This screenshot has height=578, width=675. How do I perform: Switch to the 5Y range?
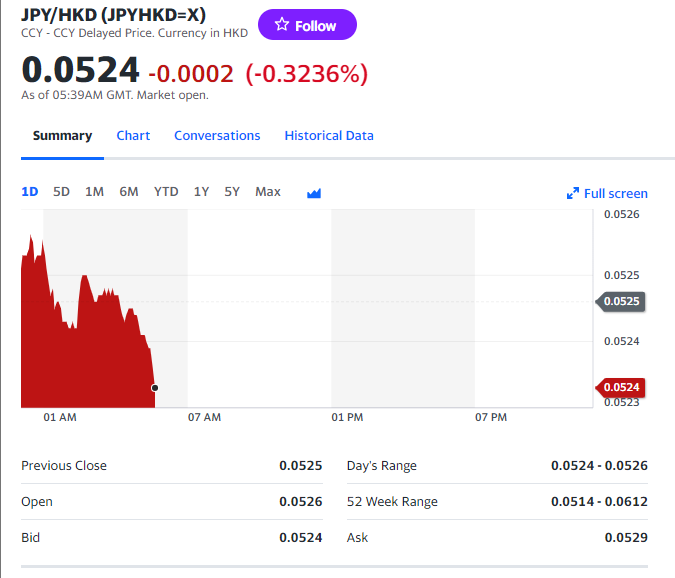coord(232,192)
